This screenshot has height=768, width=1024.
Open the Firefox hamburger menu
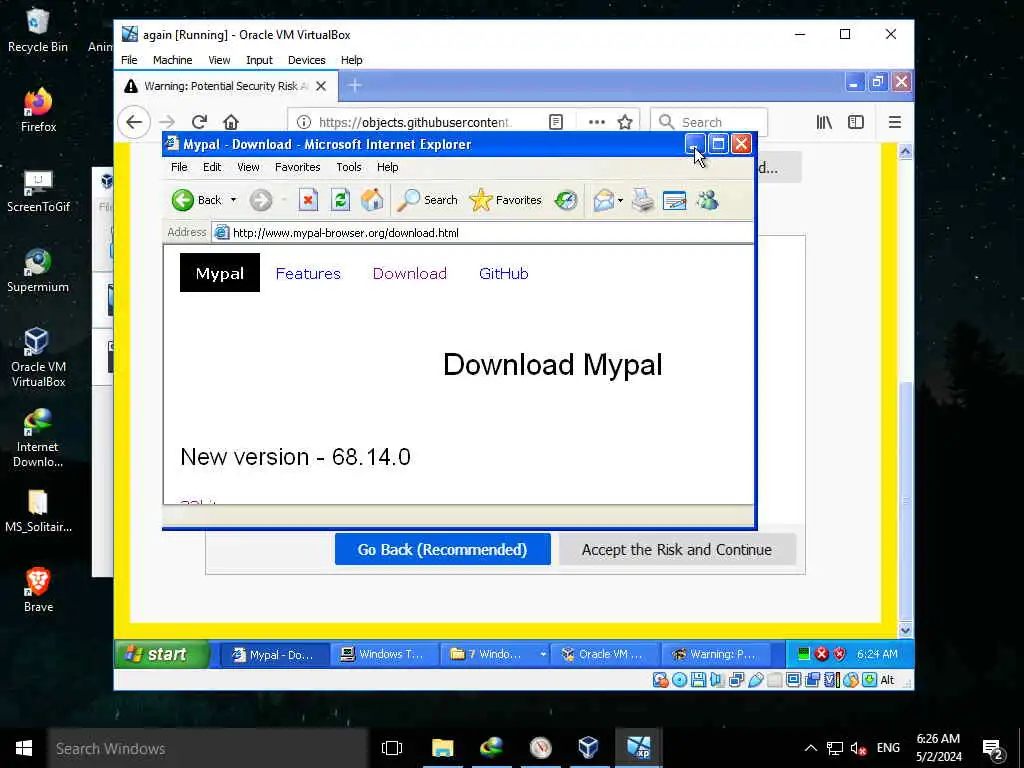pos(895,122)
